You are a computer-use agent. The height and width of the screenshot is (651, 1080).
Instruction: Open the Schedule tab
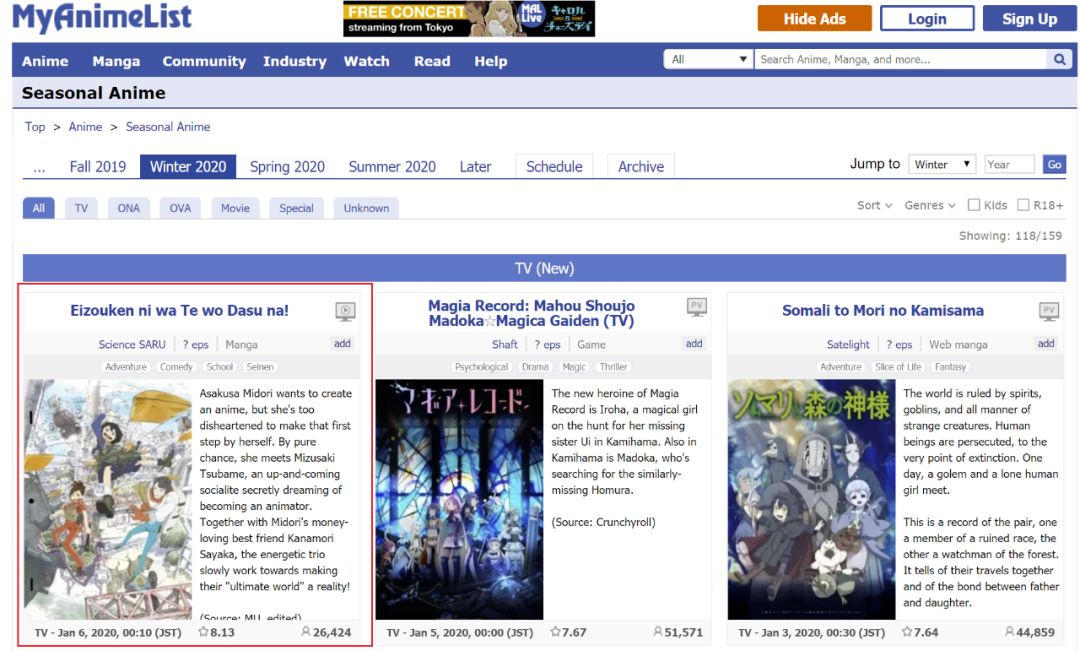click(x=554, y=167)
